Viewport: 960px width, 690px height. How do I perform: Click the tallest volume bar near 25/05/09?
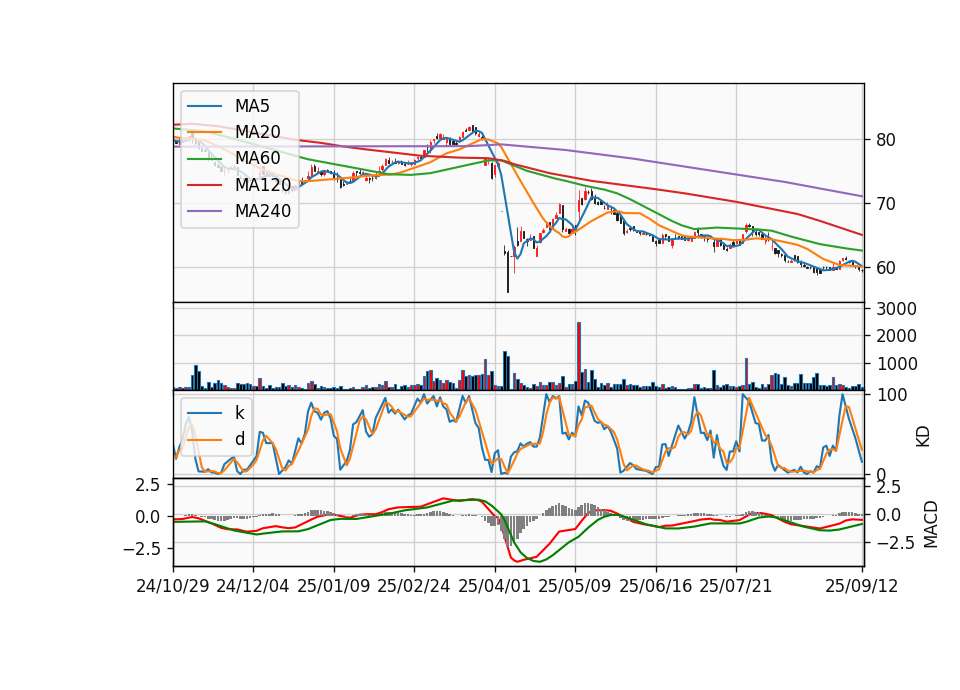579,356
